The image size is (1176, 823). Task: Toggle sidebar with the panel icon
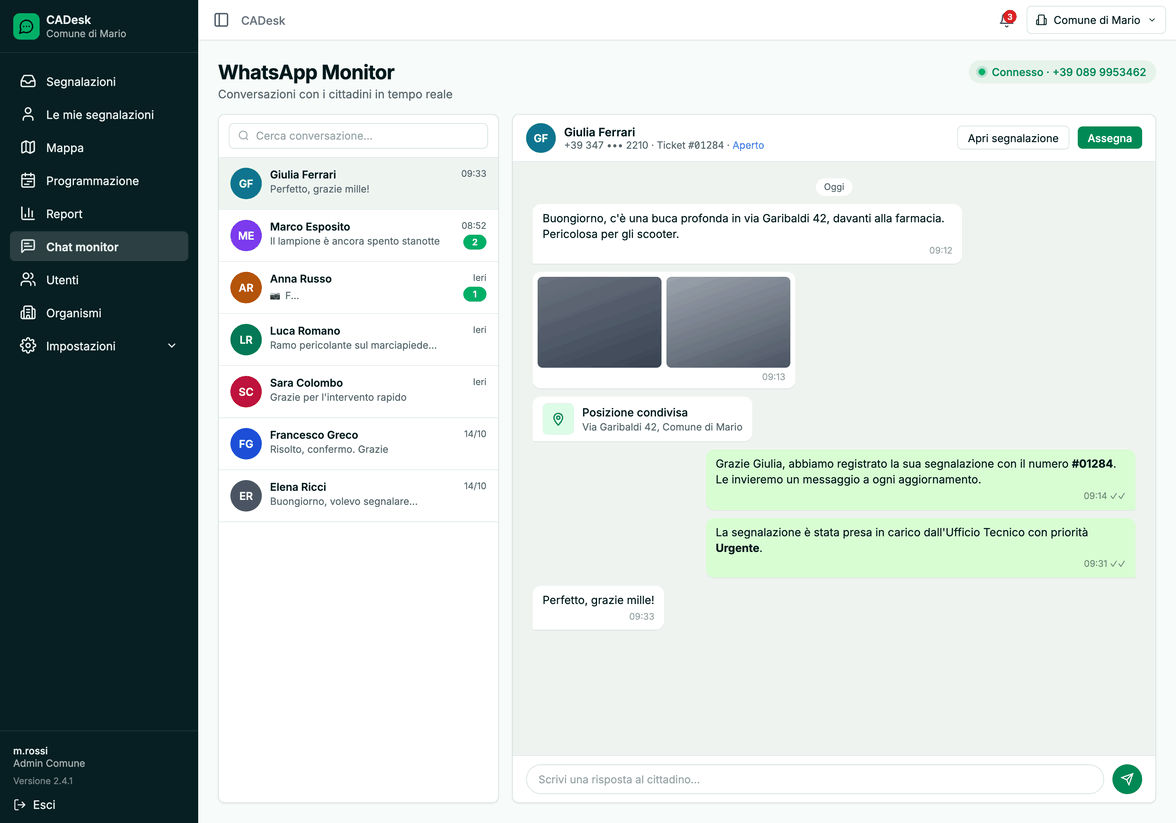221,20
